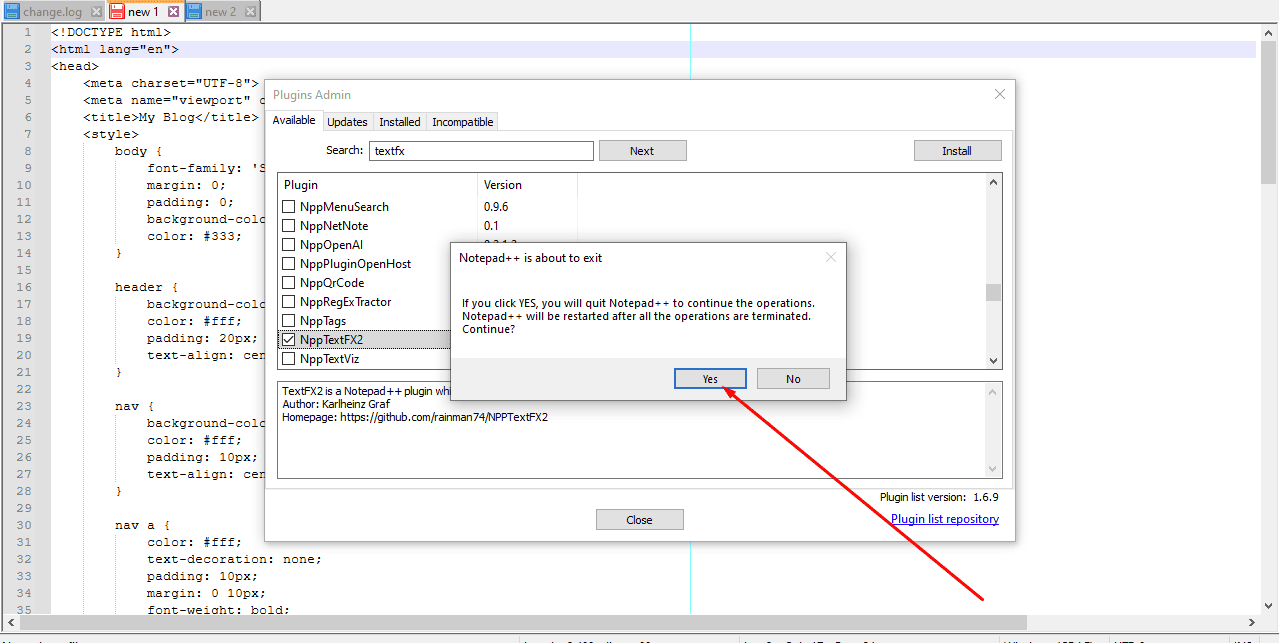This screenshot has width=1279, height=643.
Task: Open the Installed tab
Action: (x=399, y=120)
